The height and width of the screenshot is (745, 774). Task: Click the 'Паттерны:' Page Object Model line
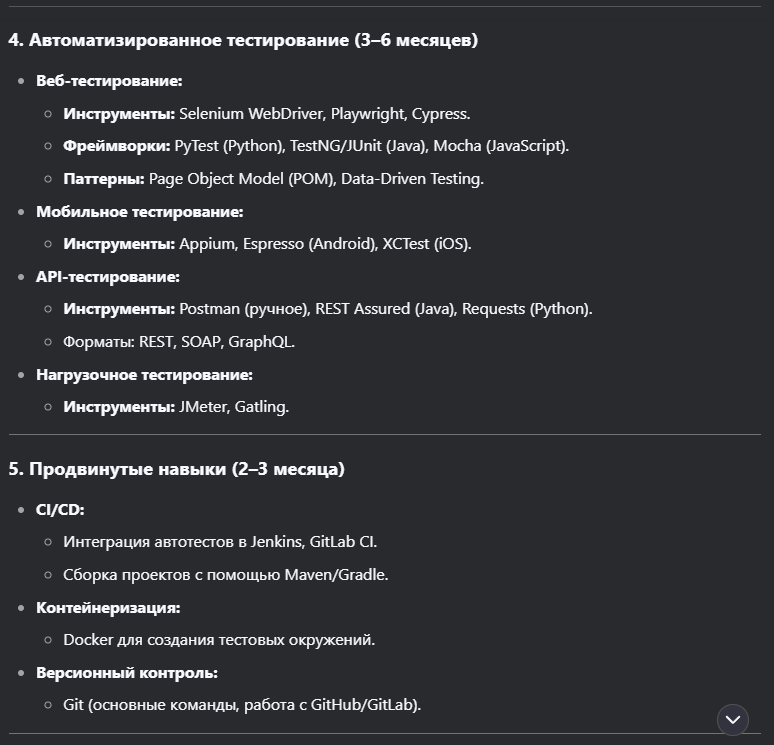[273, 179]
